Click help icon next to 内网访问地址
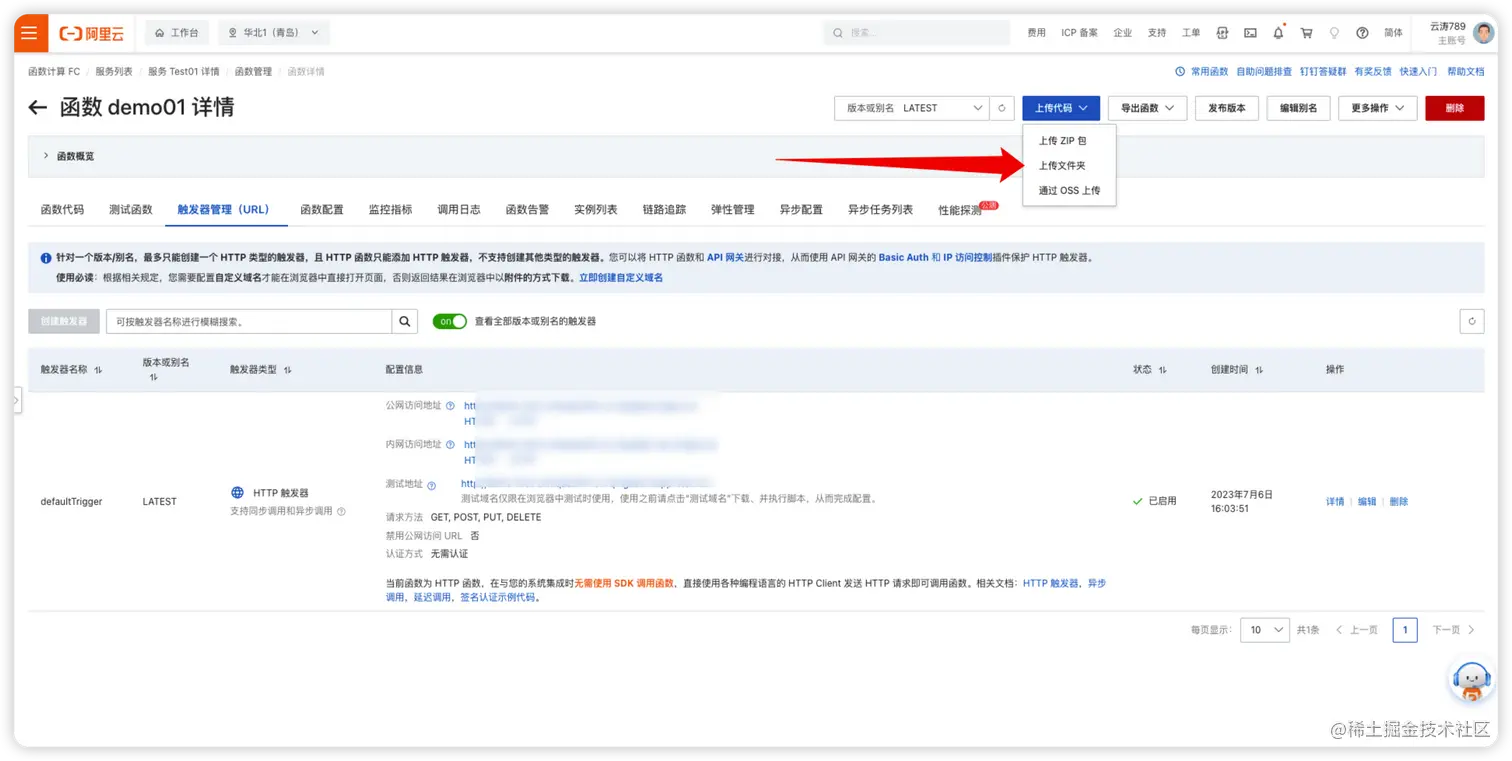The height and width of the screenshot is (761, 1512). coord(450,444)
